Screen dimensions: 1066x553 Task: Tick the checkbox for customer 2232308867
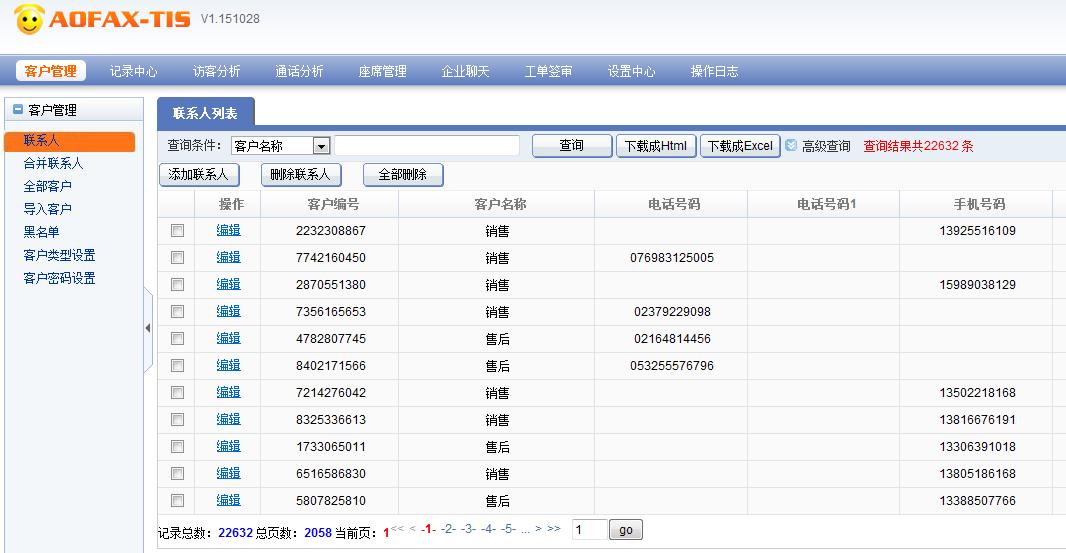[x=178, y=231]
